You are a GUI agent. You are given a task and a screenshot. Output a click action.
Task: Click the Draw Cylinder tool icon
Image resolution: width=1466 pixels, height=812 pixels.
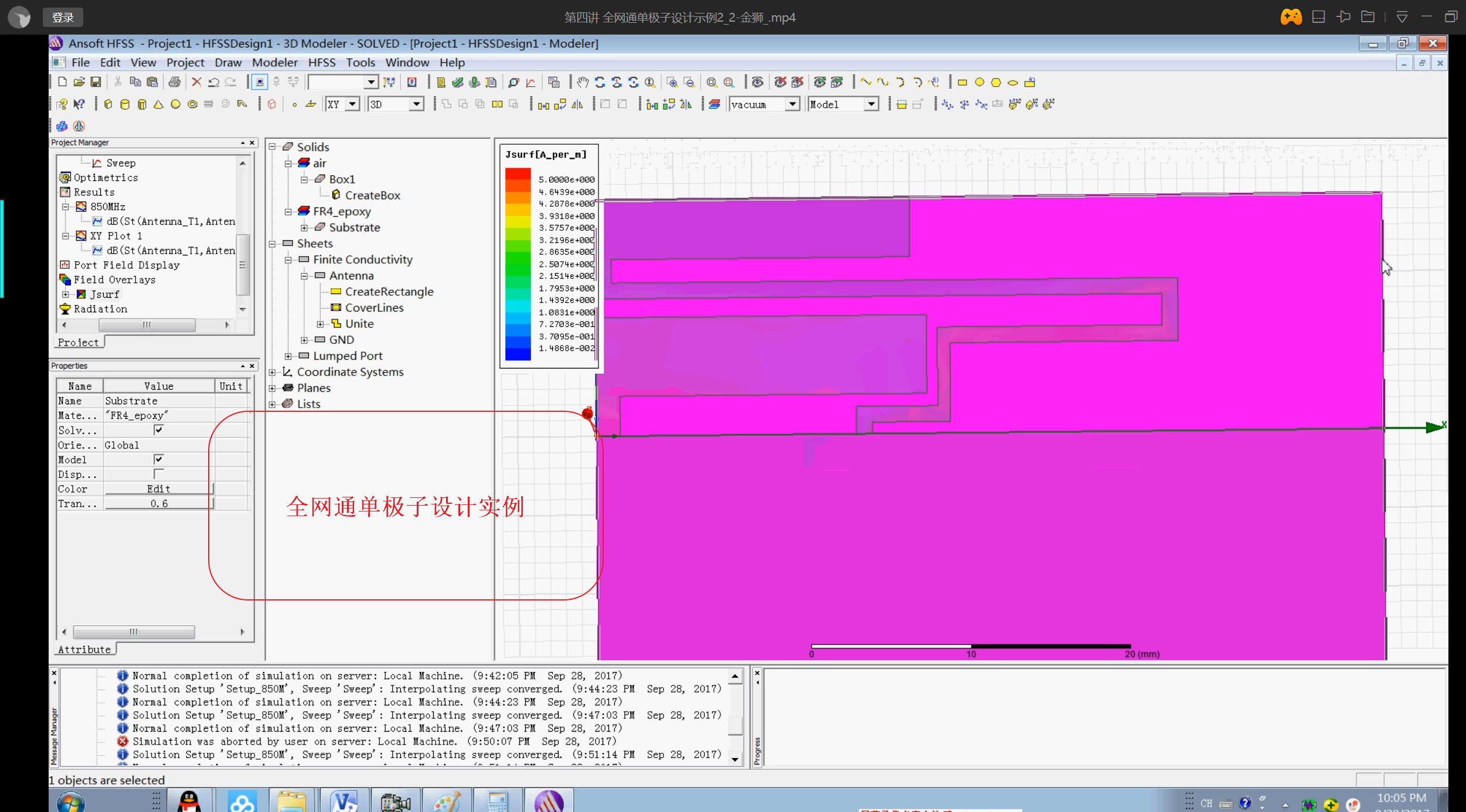(125, 104)
